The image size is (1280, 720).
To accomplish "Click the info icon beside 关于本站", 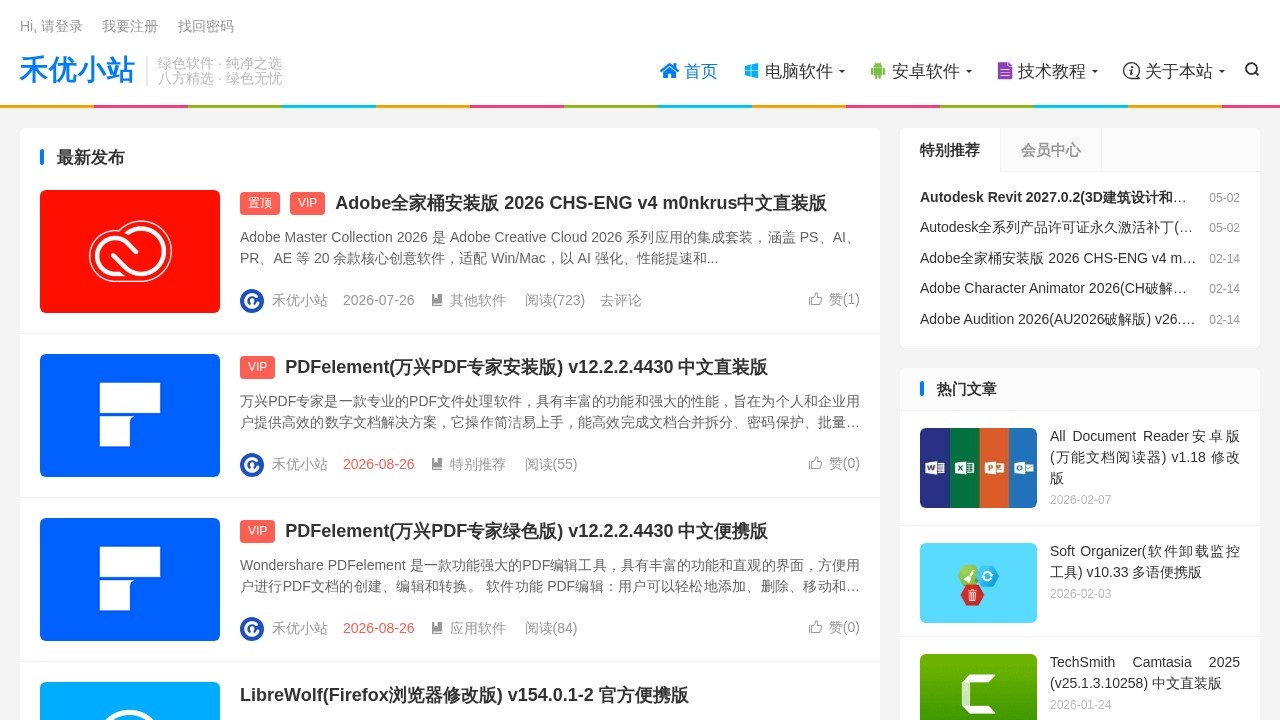I will [1131, 70].
